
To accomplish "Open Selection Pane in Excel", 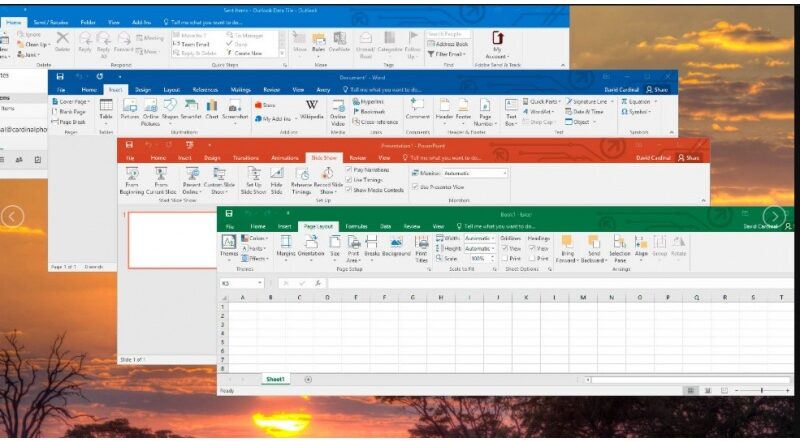I will [x=620, y=249].
